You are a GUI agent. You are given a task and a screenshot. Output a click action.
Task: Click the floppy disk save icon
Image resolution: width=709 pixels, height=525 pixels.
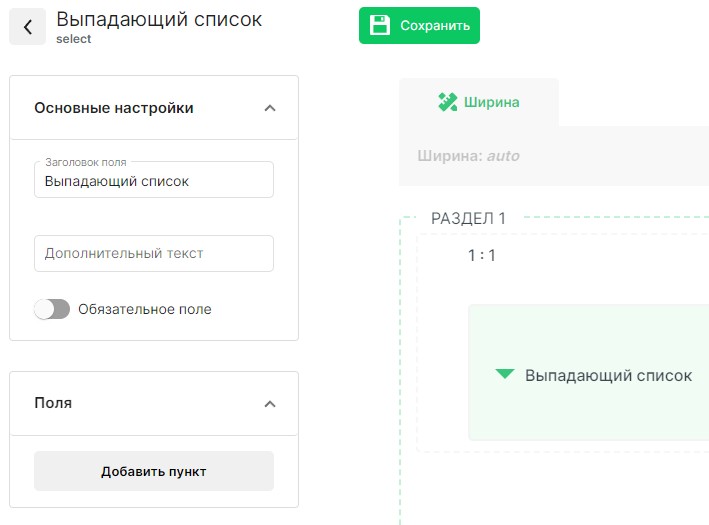380,26
